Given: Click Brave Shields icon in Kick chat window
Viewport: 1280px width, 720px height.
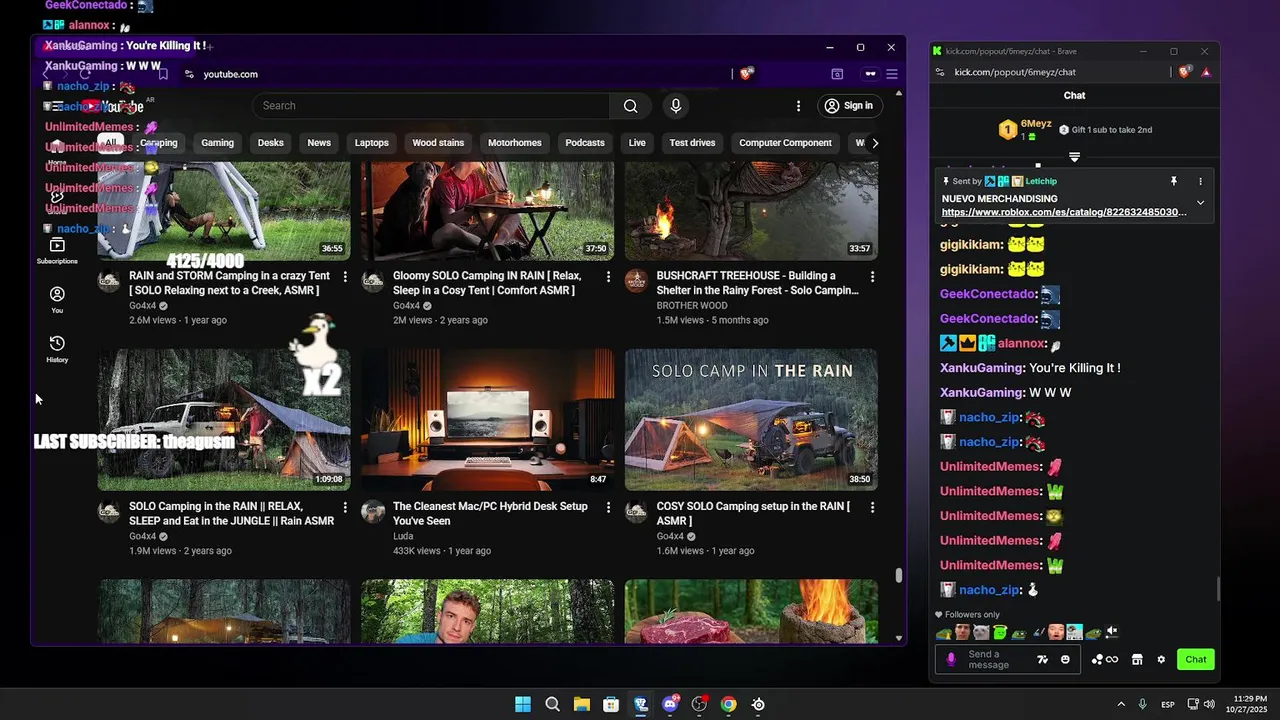Looking at the screenshot, I should (x=1186, y=72).
